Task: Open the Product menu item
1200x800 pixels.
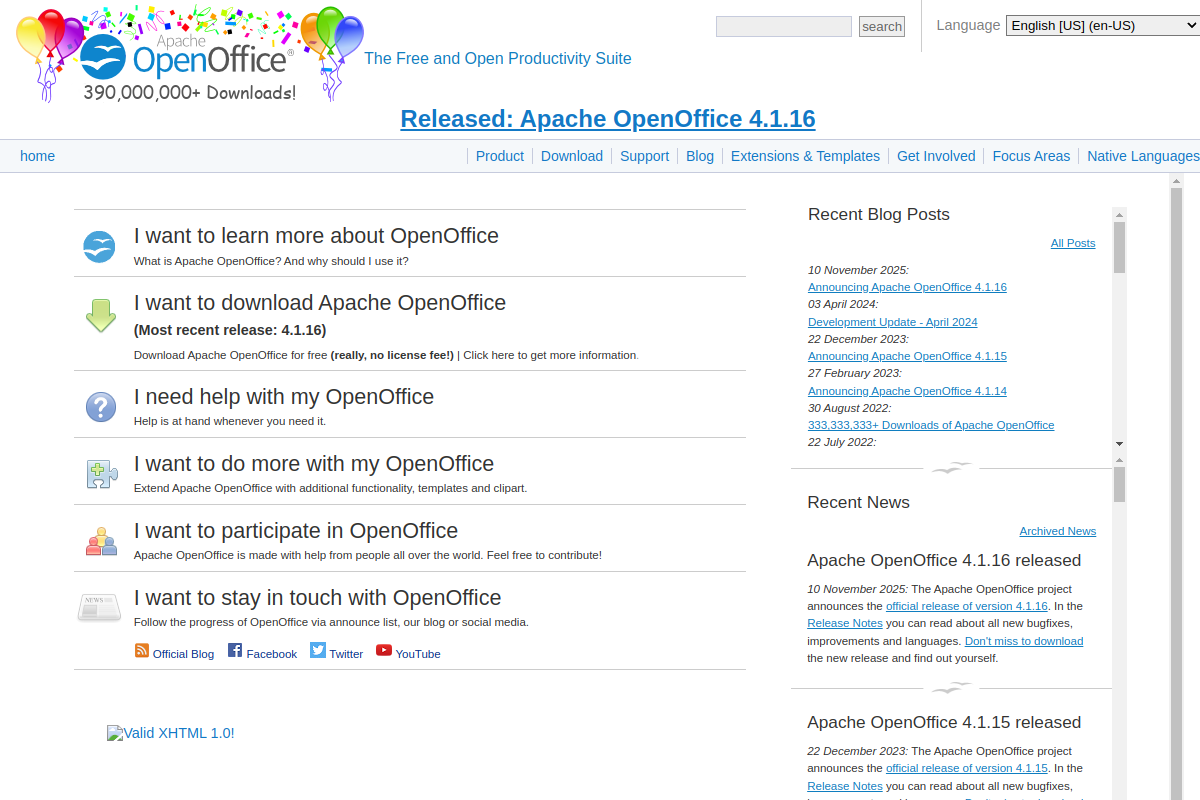Action: click(x=499, y=156)
